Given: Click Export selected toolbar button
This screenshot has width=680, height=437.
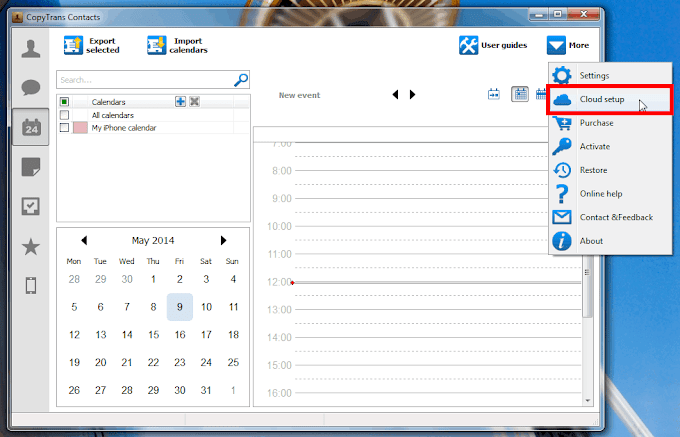Looking at the screenshot, I should click(x=92, y=46).
